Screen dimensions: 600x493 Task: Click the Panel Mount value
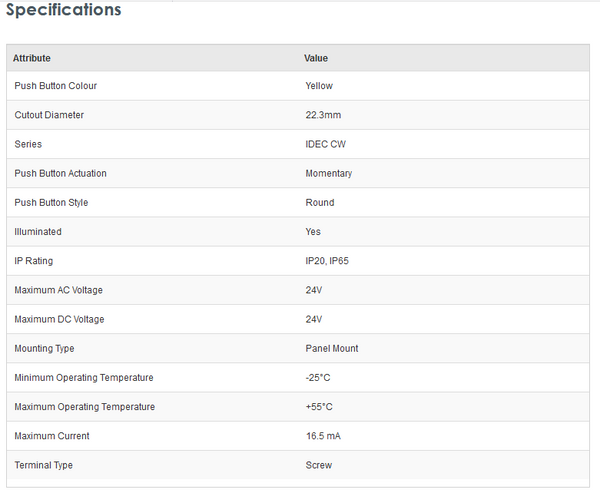click(x=331, y=348)
